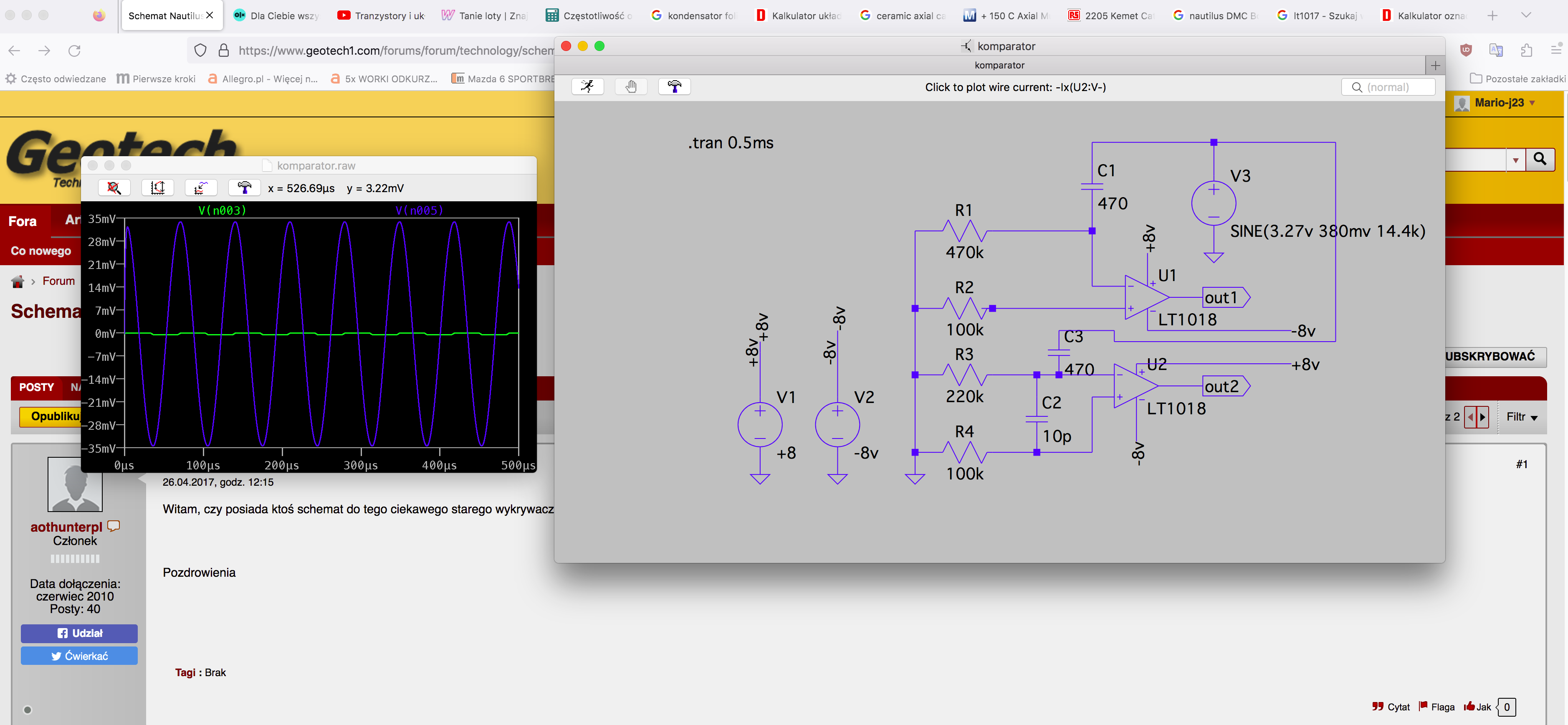This screenshot has width=1568, height=725.
Task: Open the hammer settings icon in komparator window
Action: coord(674,86)
